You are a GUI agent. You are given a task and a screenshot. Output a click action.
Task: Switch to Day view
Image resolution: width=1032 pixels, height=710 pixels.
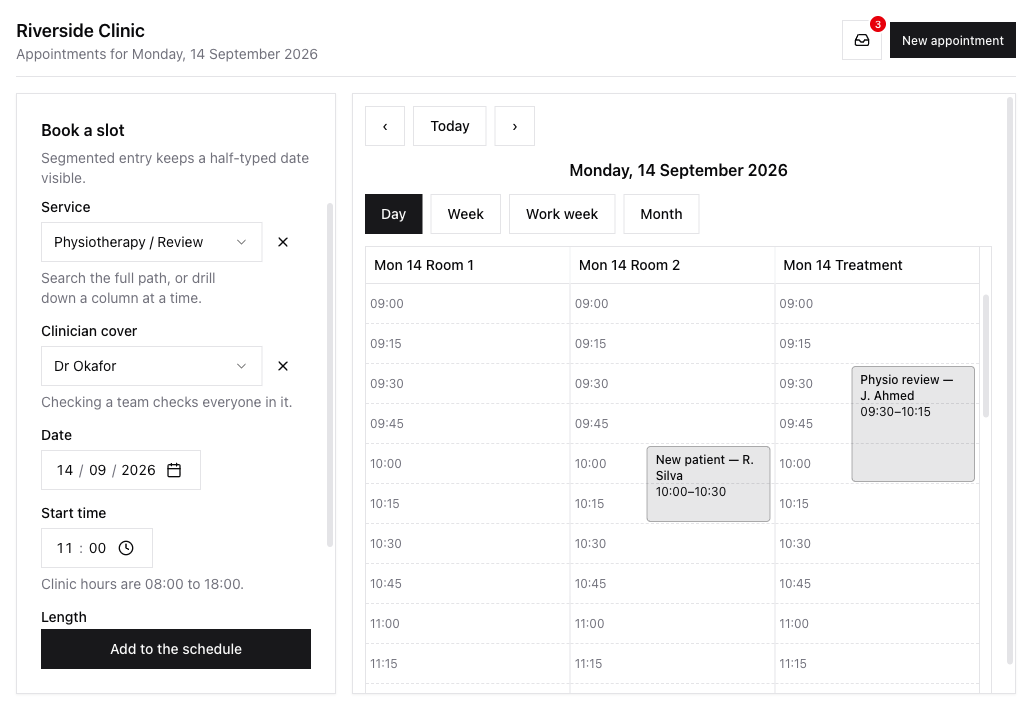click(394, 214)
